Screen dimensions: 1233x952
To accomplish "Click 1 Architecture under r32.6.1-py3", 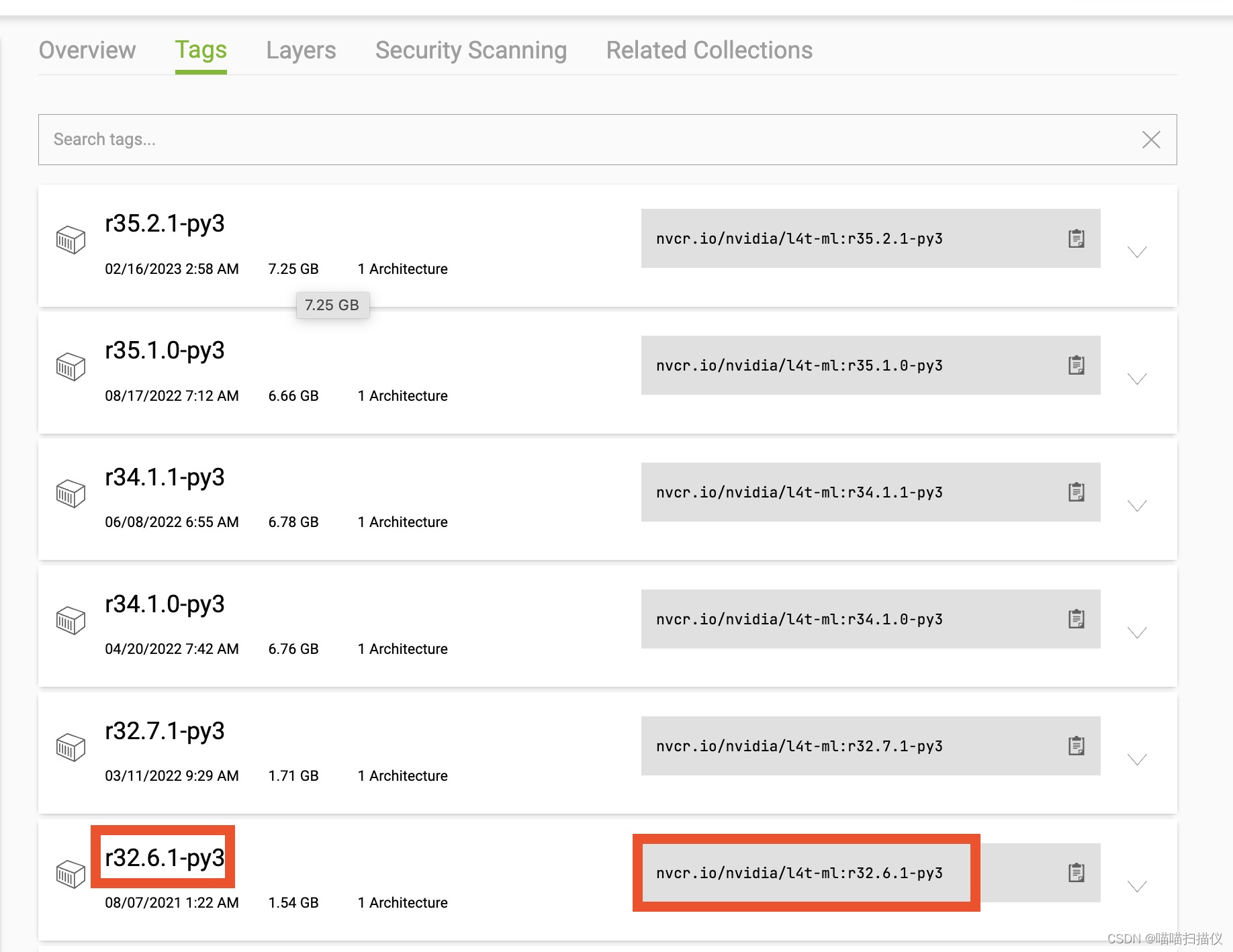I will coord(402,902).
